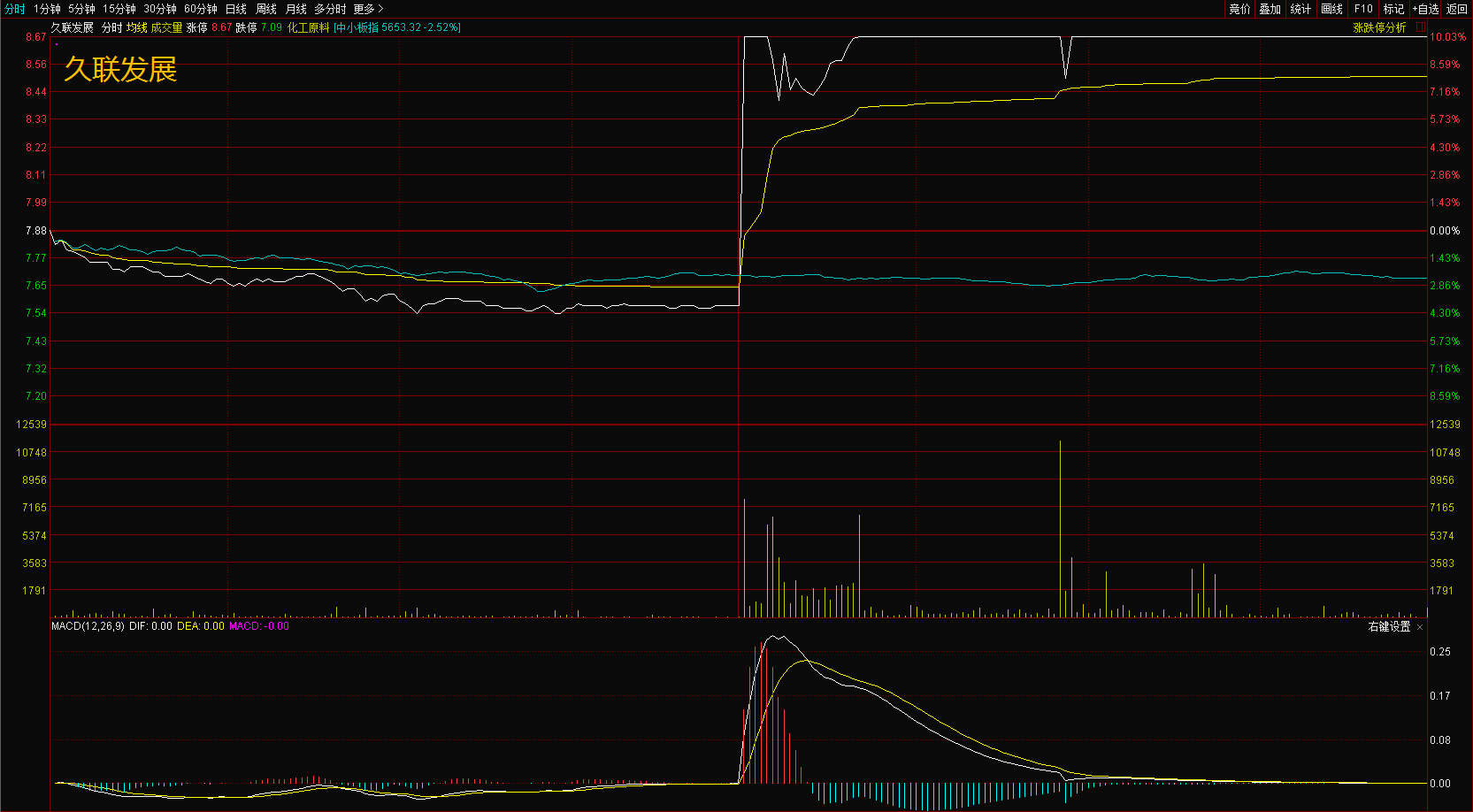Screen dimensions: 1473x812
Task: Toggle the 均线 average line display
Action: (136, 27)
